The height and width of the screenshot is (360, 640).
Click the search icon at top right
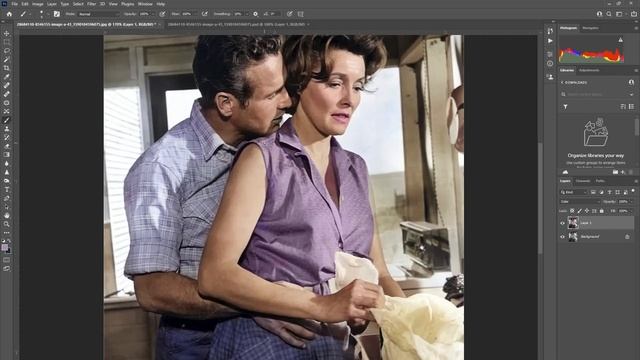click(609, 14)
